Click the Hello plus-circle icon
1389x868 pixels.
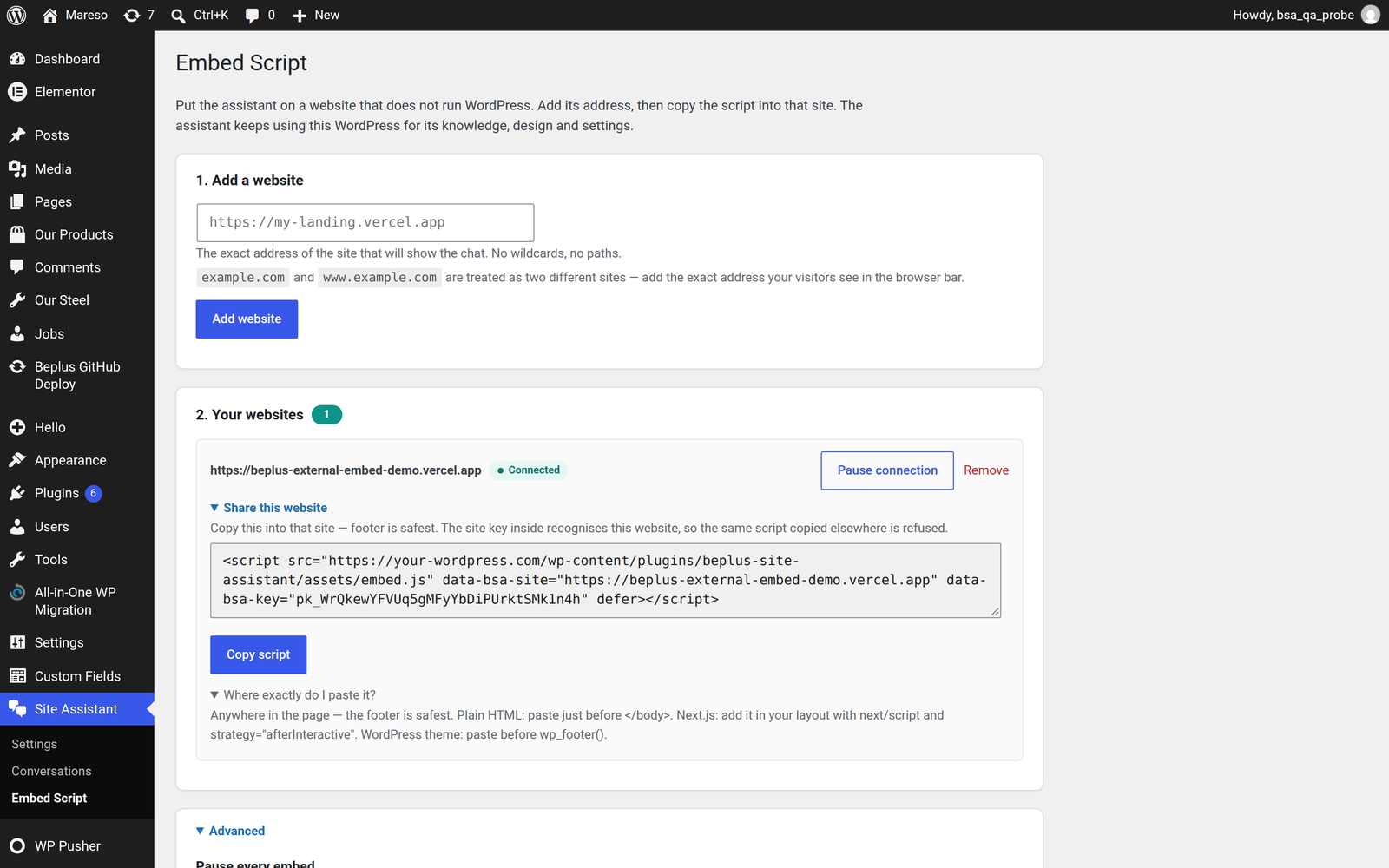pyautogui.click(x=17, y=428)
